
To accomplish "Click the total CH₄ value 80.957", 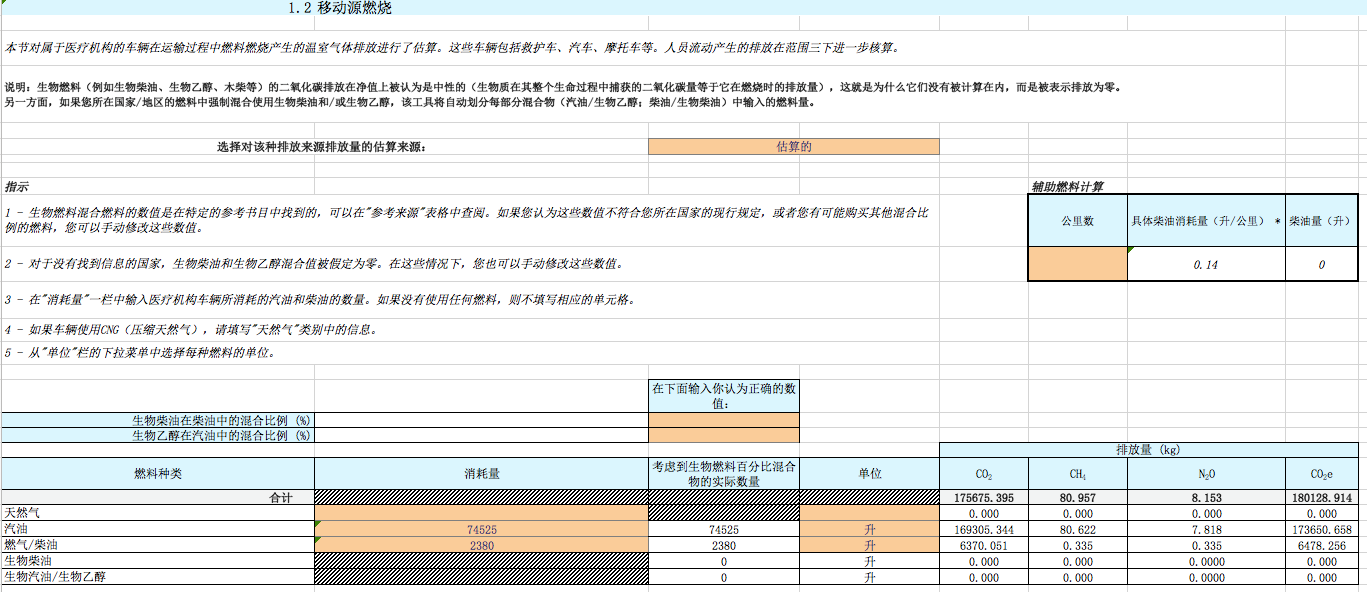I will coord(1077,497).
